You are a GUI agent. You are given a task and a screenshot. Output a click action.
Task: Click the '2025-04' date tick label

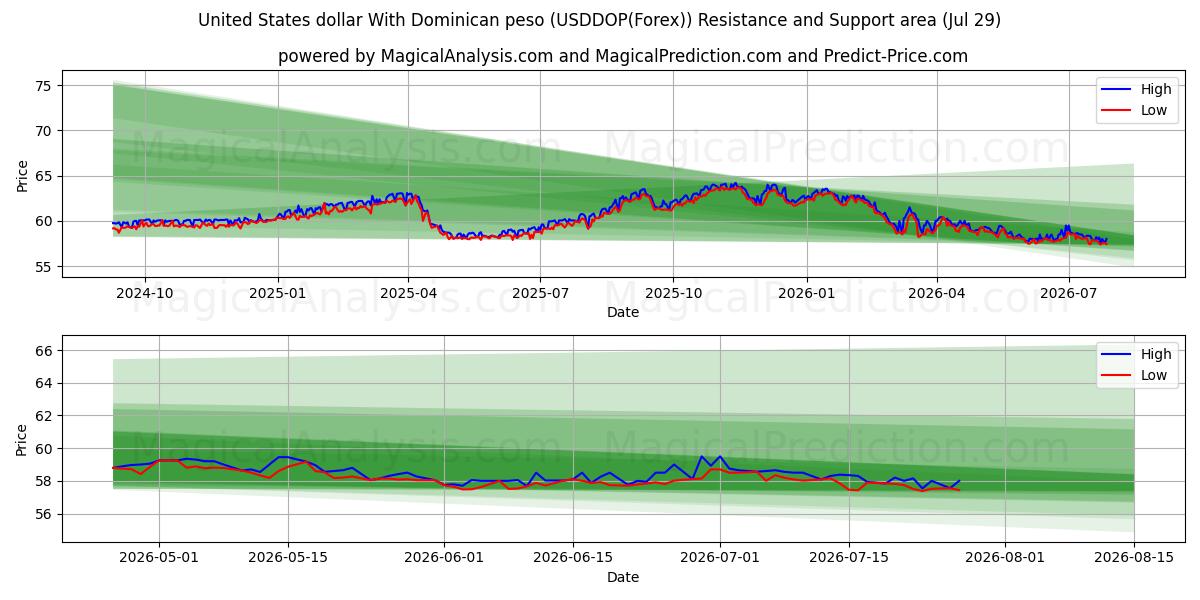[409, 294]
